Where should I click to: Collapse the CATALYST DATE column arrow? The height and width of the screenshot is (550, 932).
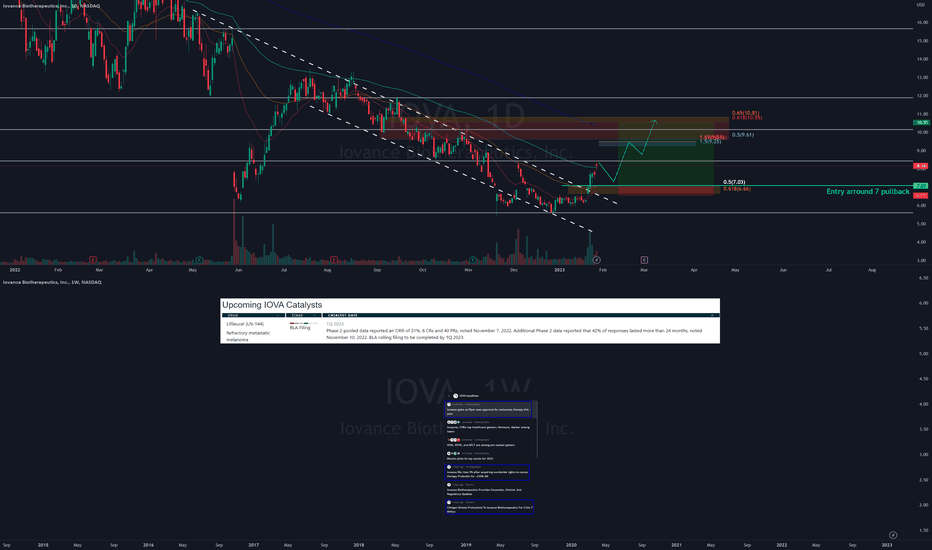713,315
